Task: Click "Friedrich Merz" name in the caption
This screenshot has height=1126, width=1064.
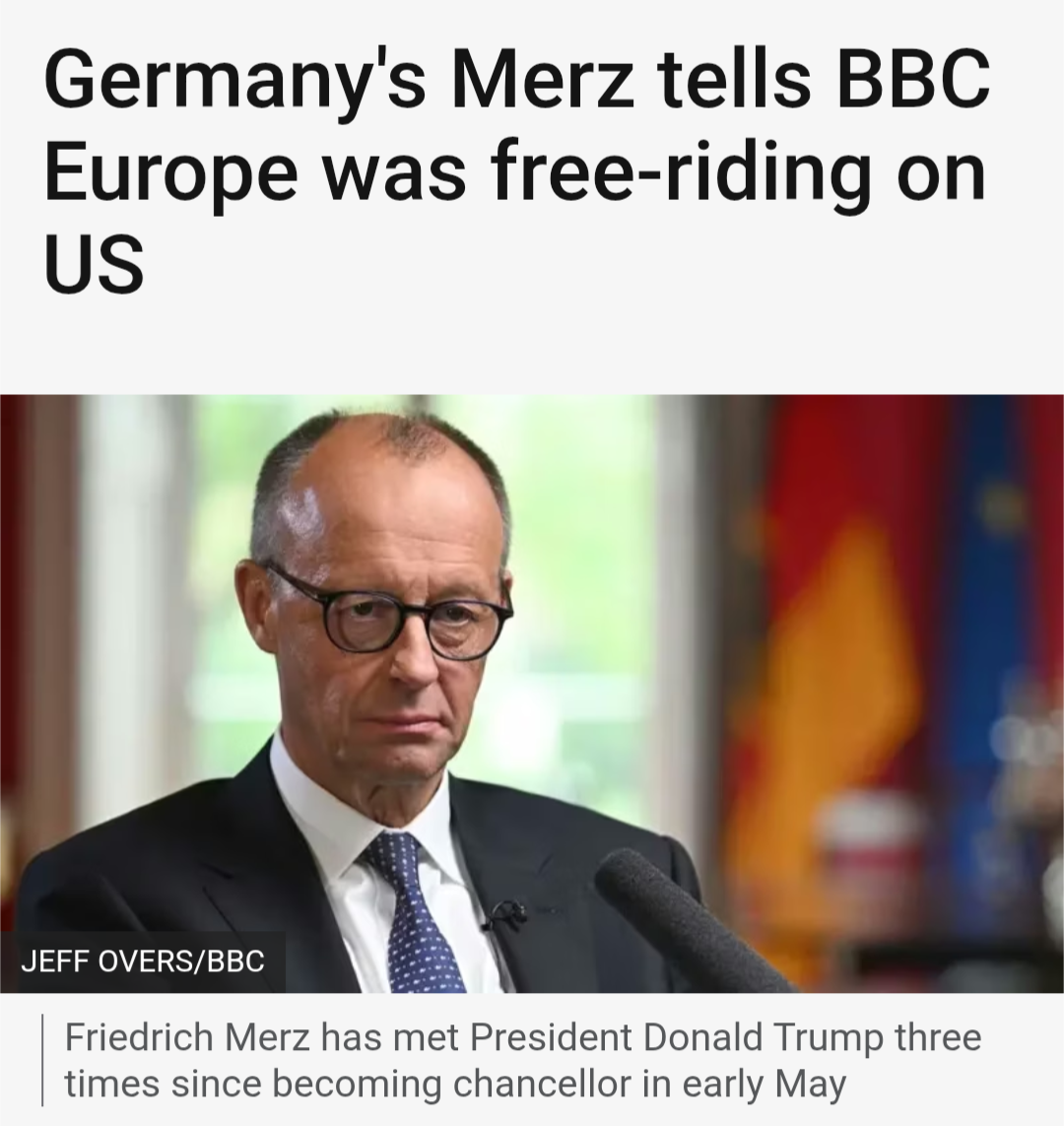Action: click(x=188, y=1037)
